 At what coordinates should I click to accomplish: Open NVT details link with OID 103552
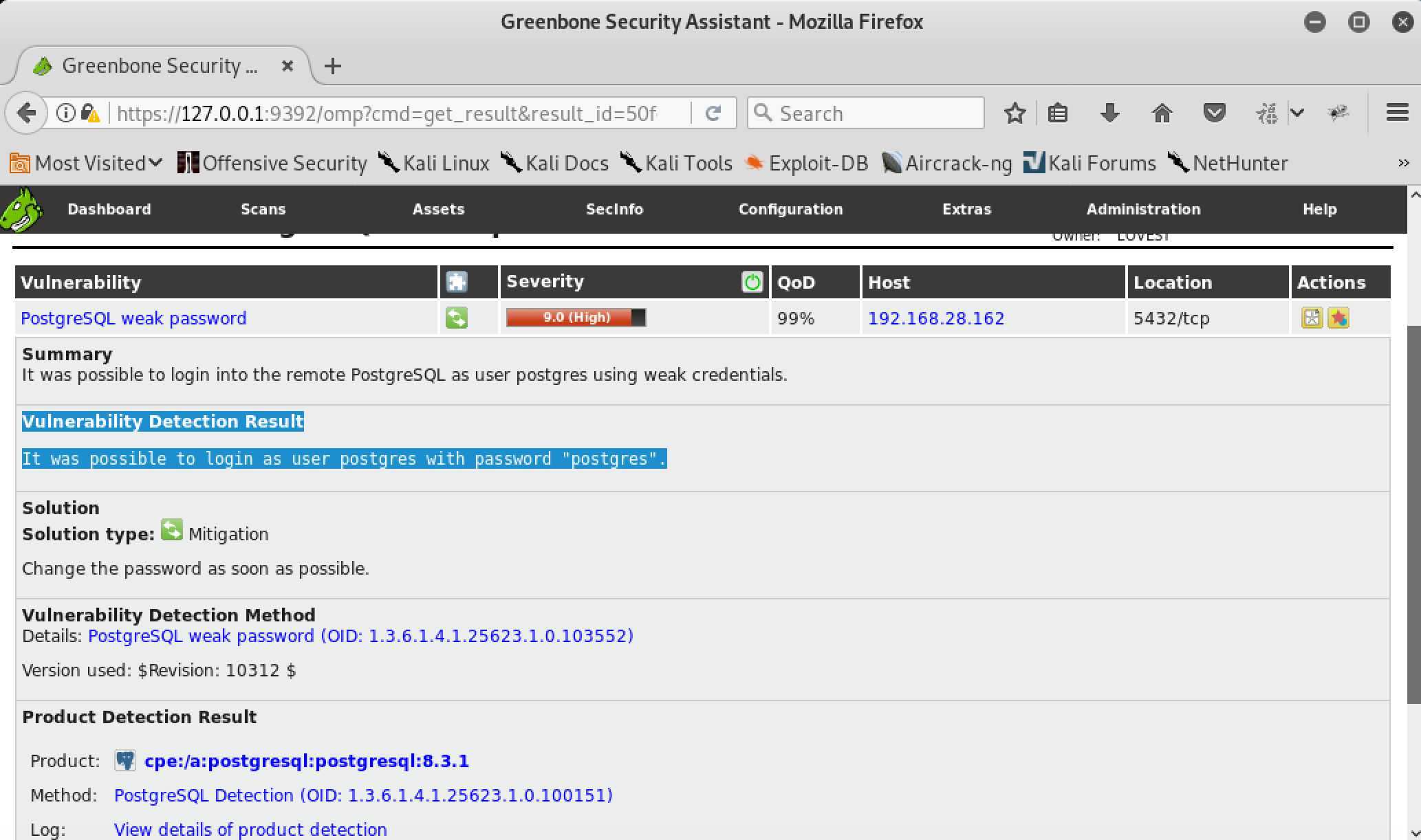point(360,636)
